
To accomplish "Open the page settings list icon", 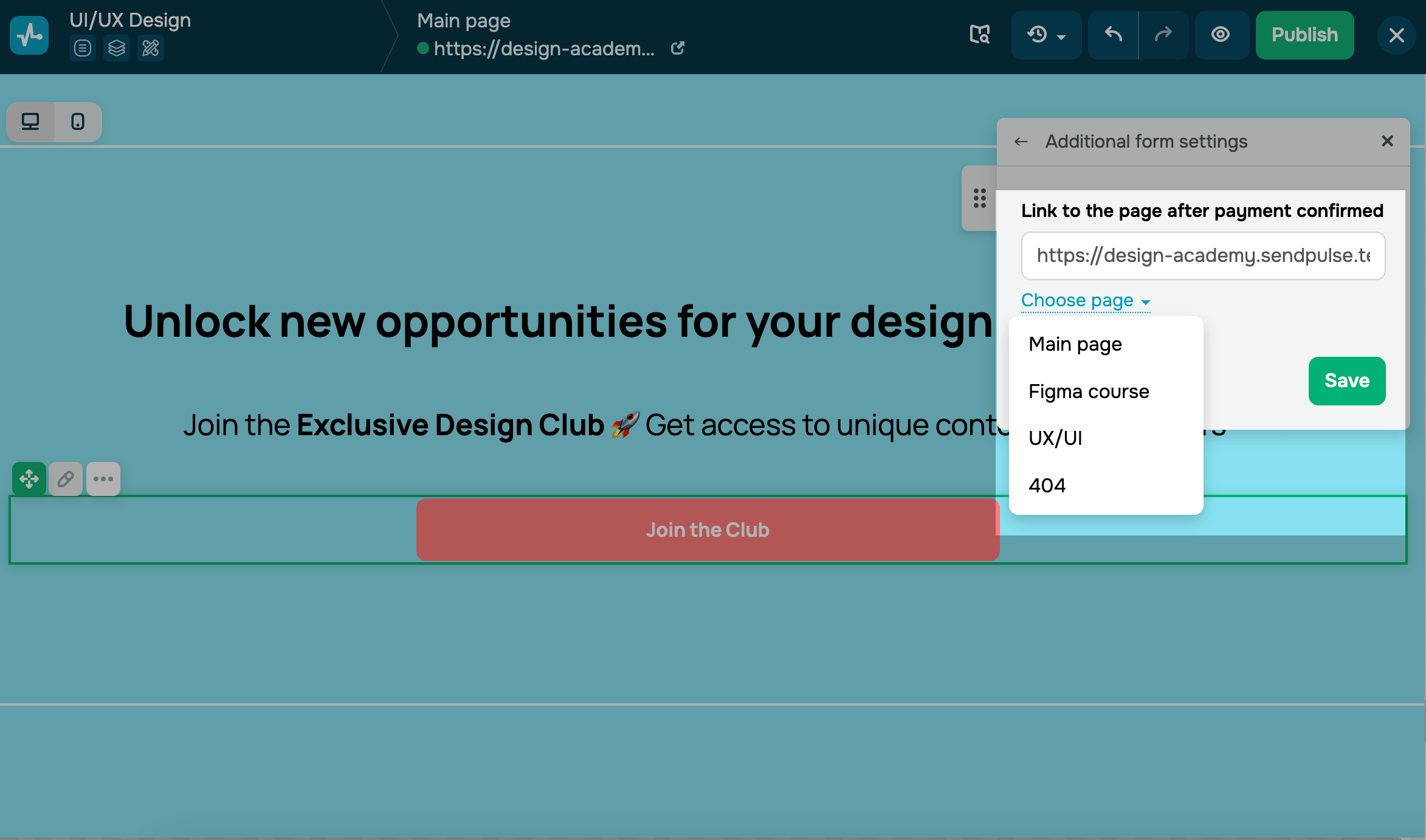I will pyautogui.click(x=83, y=48).
